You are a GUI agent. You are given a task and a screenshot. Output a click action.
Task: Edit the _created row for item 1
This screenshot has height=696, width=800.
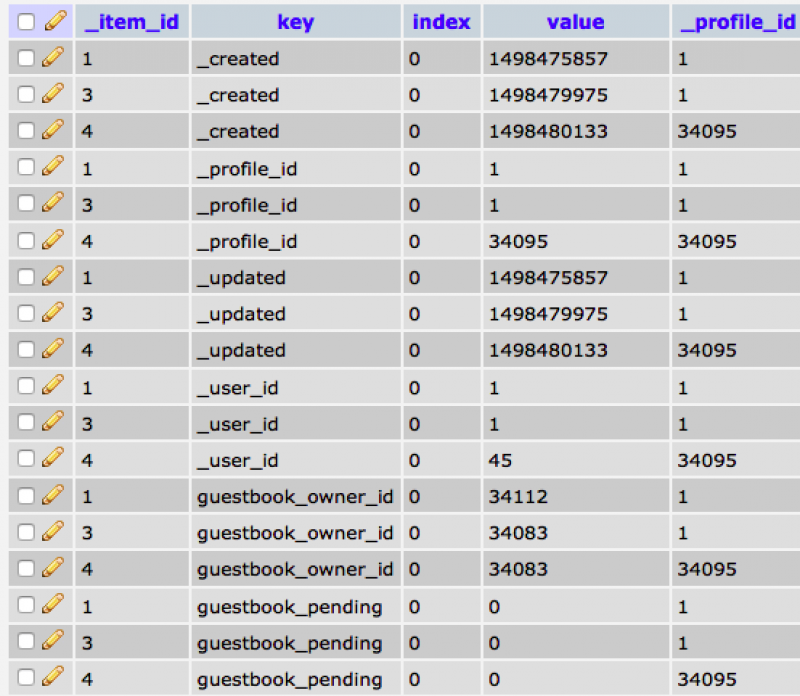point(53,57)
